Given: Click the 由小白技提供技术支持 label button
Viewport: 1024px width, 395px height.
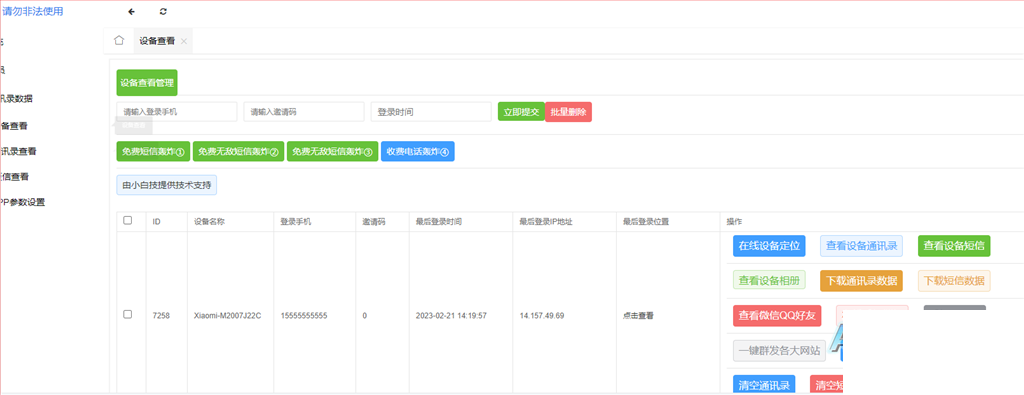Looking at the screenshot, I should 167,185.
